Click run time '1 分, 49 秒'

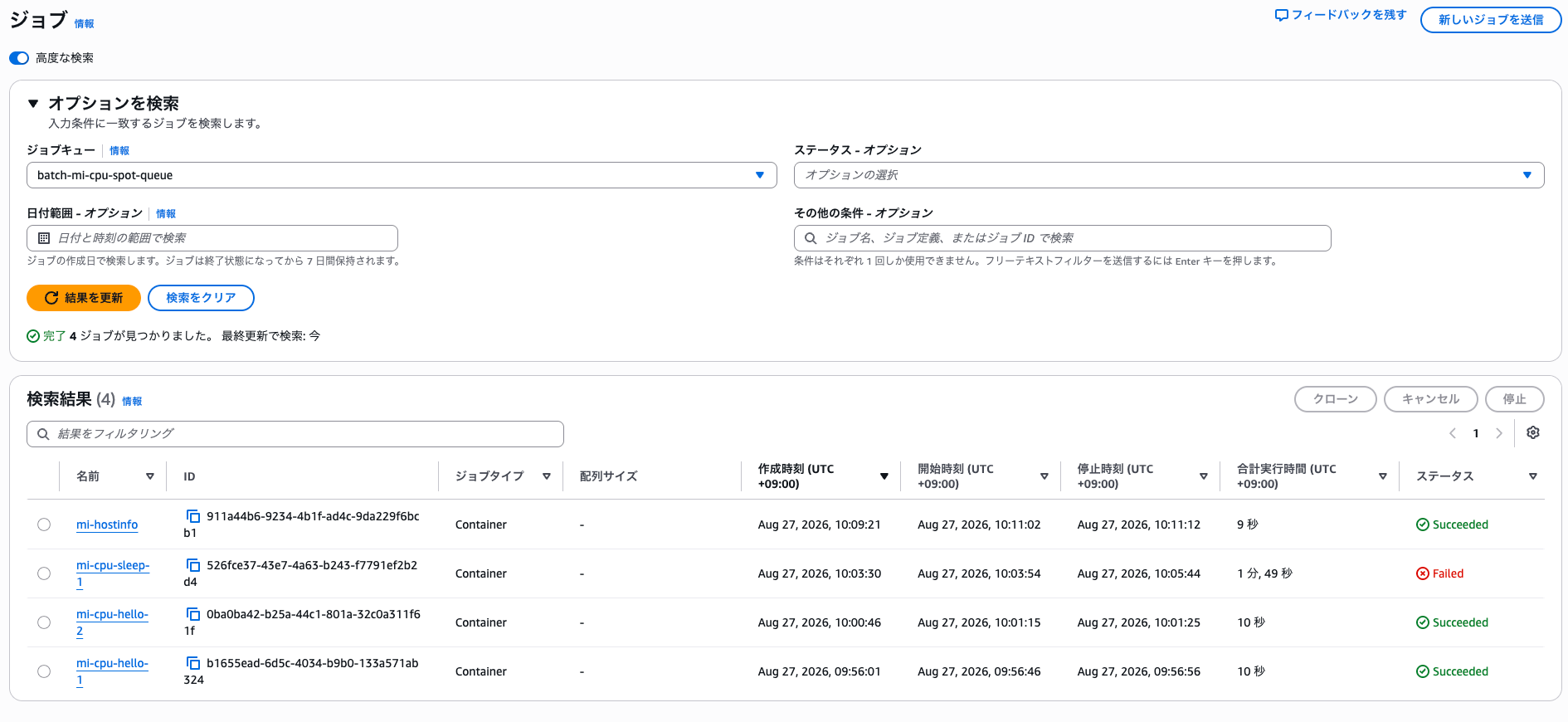pos(1264,573)
